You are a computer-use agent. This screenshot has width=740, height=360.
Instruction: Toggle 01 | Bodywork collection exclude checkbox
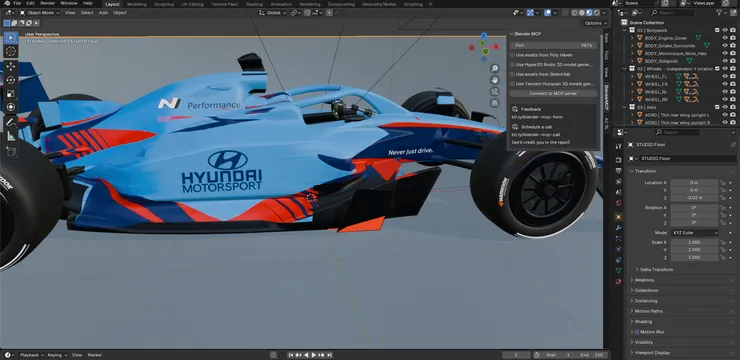tap(717, 30)
